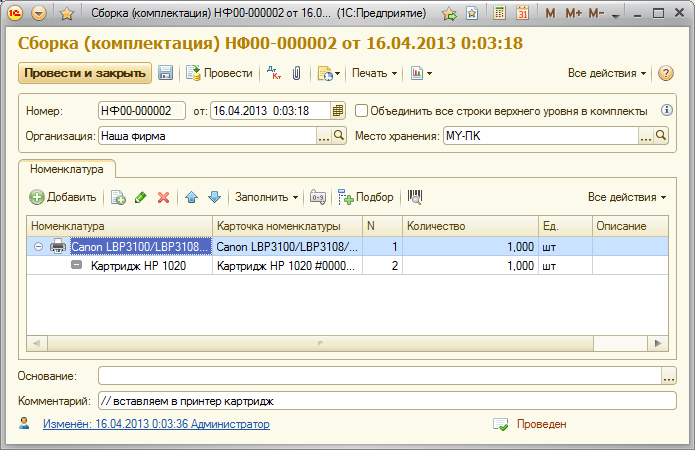Add document to favorites with title-bar star
This screenshot has width=695, height=450.
[x=66, y=14]
